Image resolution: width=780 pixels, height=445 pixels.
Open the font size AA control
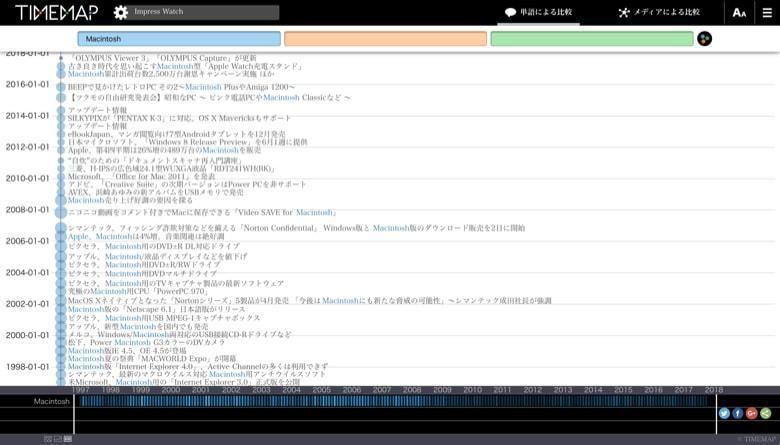[x=739, y=13]
